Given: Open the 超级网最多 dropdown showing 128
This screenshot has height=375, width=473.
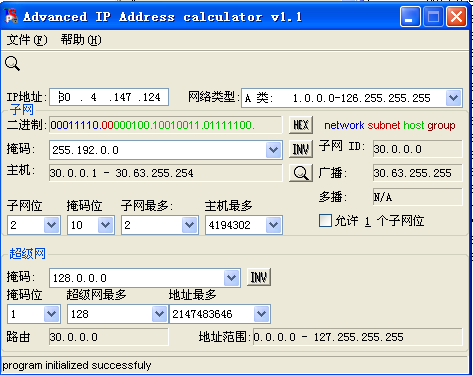Looking at the screenshot, I should pos(159,314).
